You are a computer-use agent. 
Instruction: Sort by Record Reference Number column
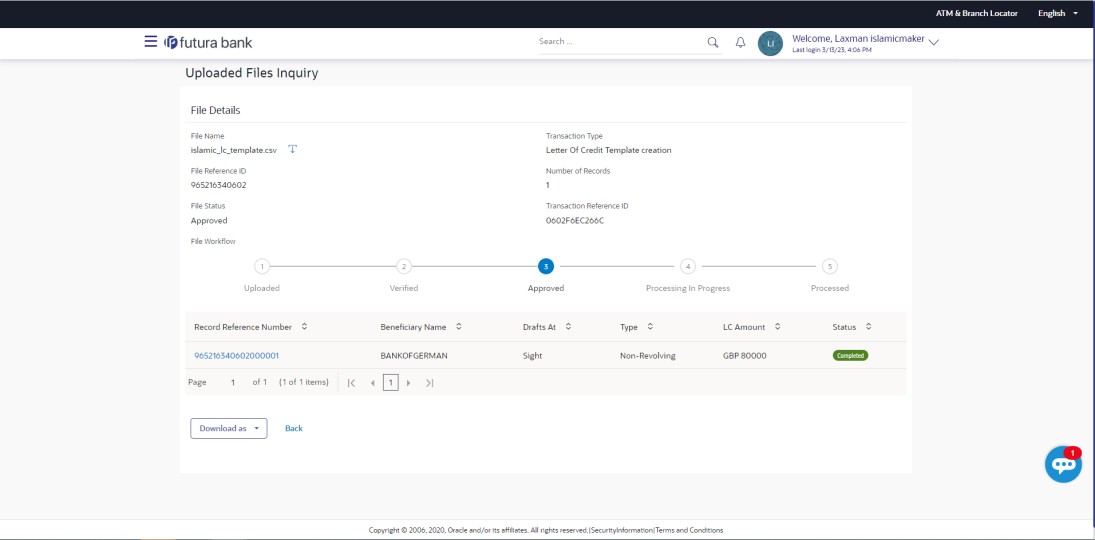(304, 326)
